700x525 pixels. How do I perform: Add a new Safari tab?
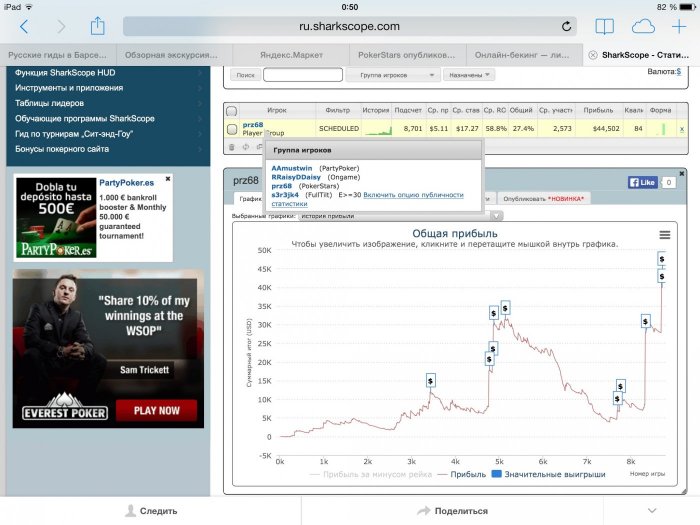[x=679, y=27]
